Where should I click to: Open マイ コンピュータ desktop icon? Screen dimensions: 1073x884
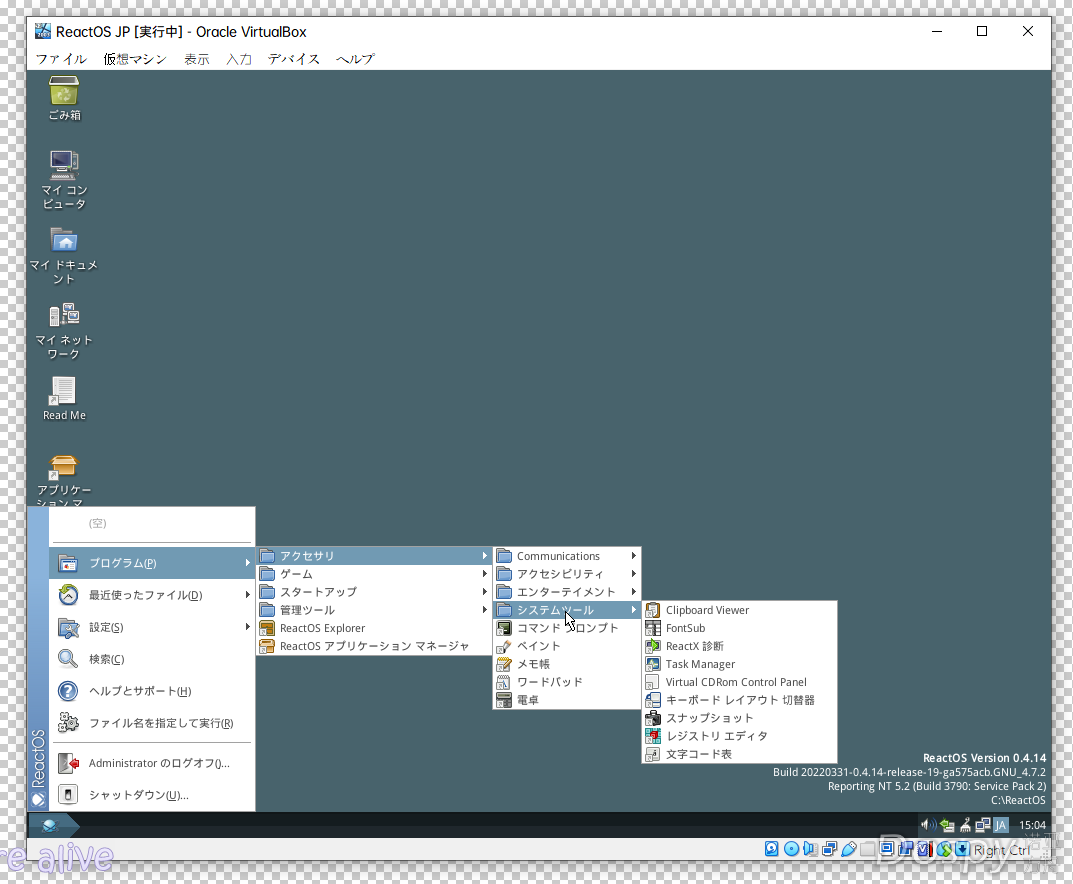pos(64,179)
